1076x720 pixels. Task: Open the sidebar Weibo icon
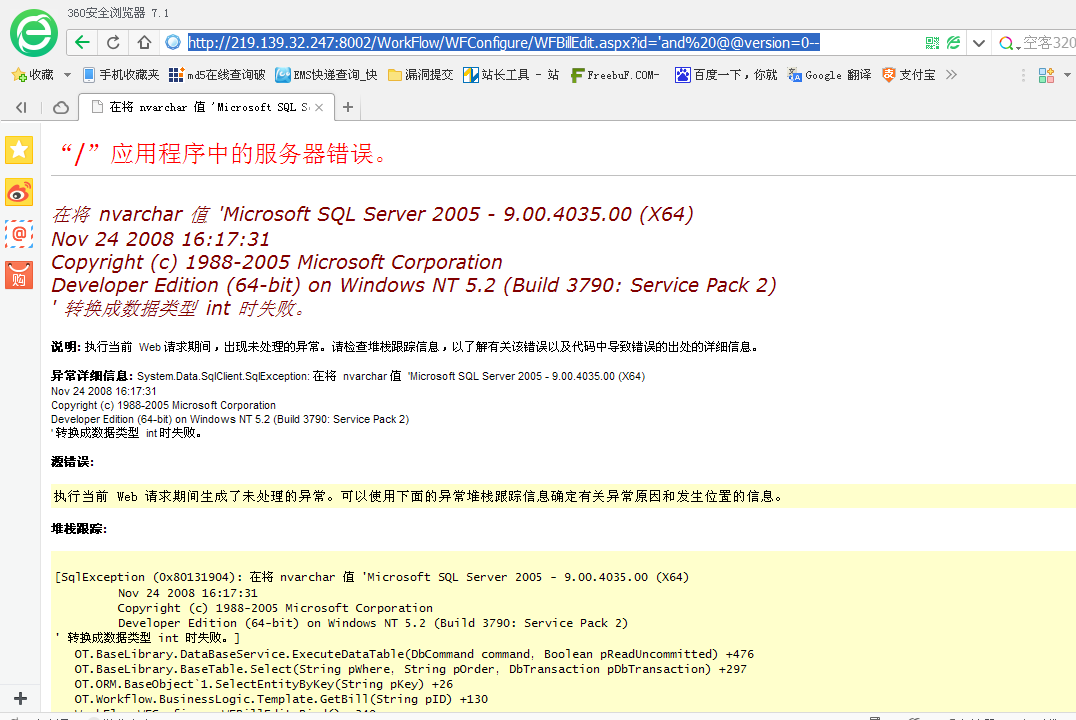19,192
